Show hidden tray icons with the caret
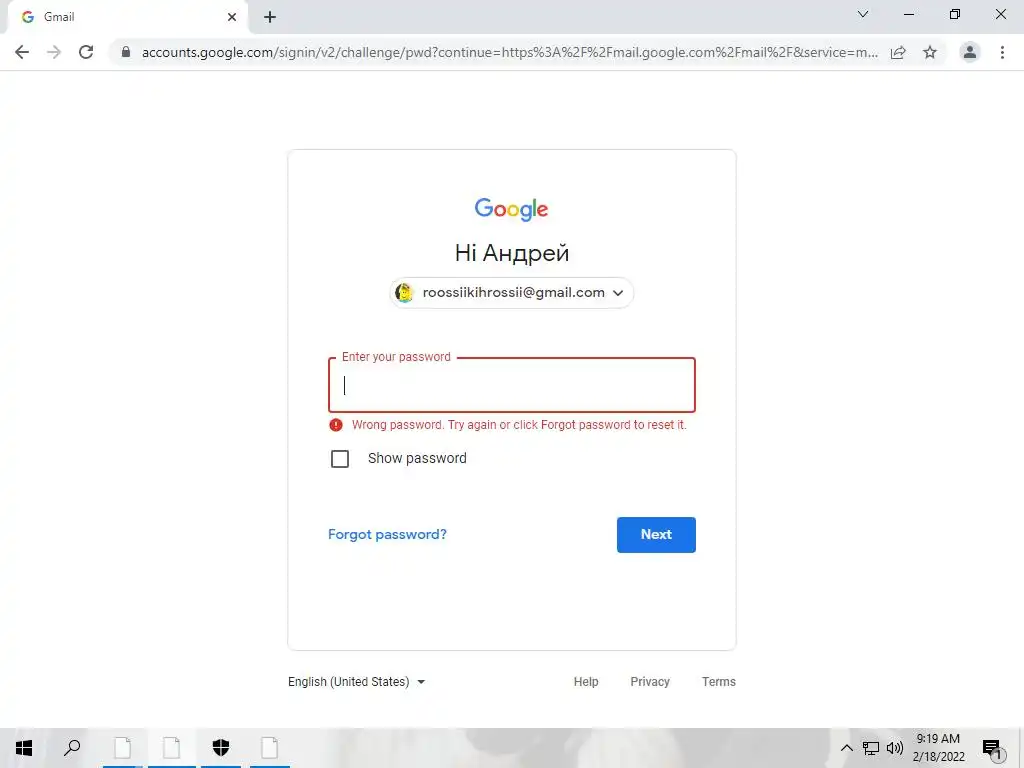The height and width of the screenshot is (768, 1024). pos(846,748)
